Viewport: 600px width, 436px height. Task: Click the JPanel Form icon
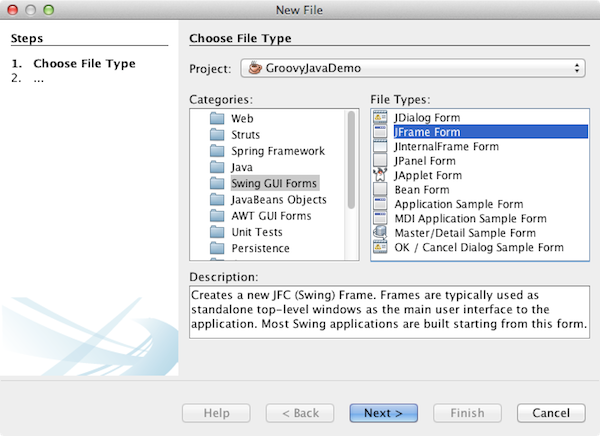379,161
